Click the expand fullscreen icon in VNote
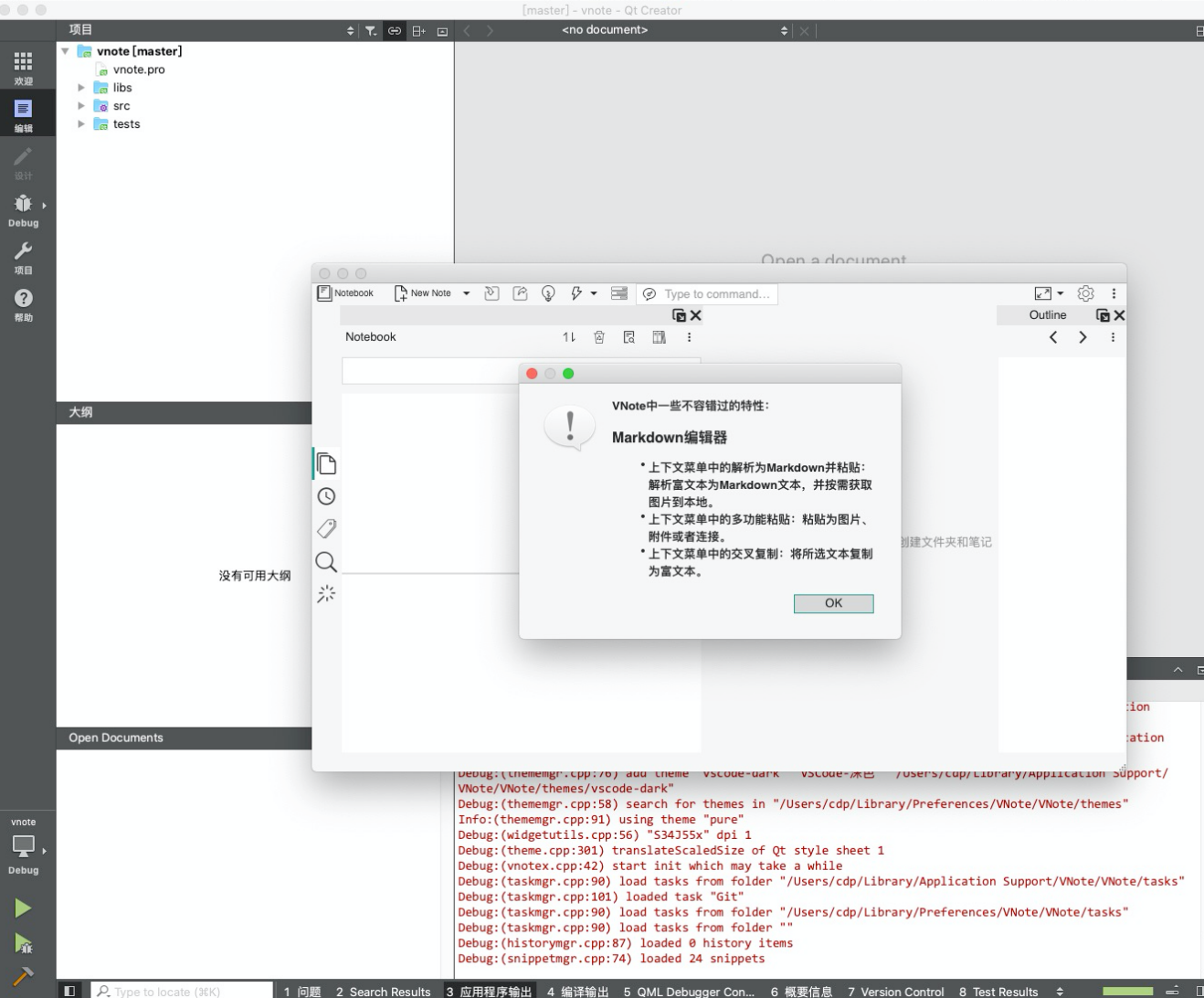Image resolution: width=1204 pixels, height=998 pixels. [x=1042, y=293]
